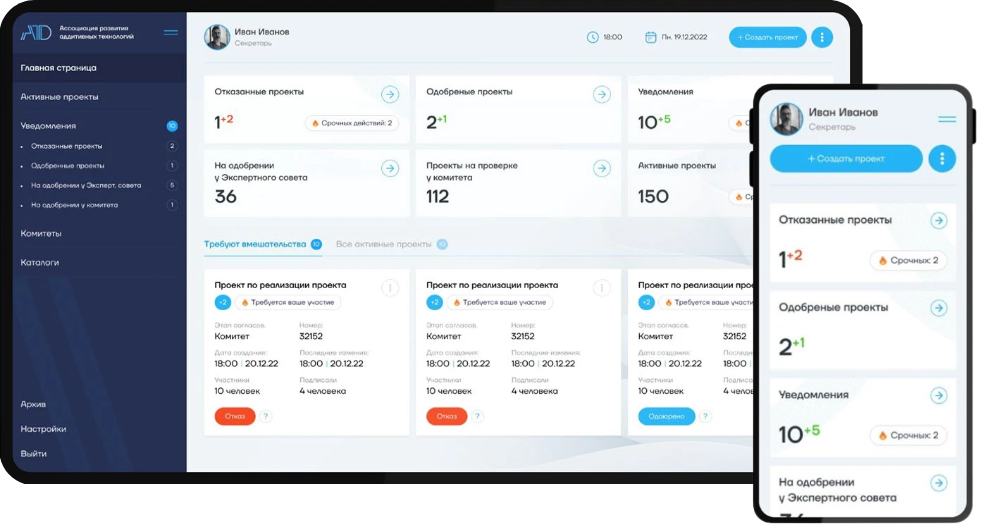Click Уведомления counter badge in sidebar
The width and height of the screenshot is (981, 526).
(172, 126)
